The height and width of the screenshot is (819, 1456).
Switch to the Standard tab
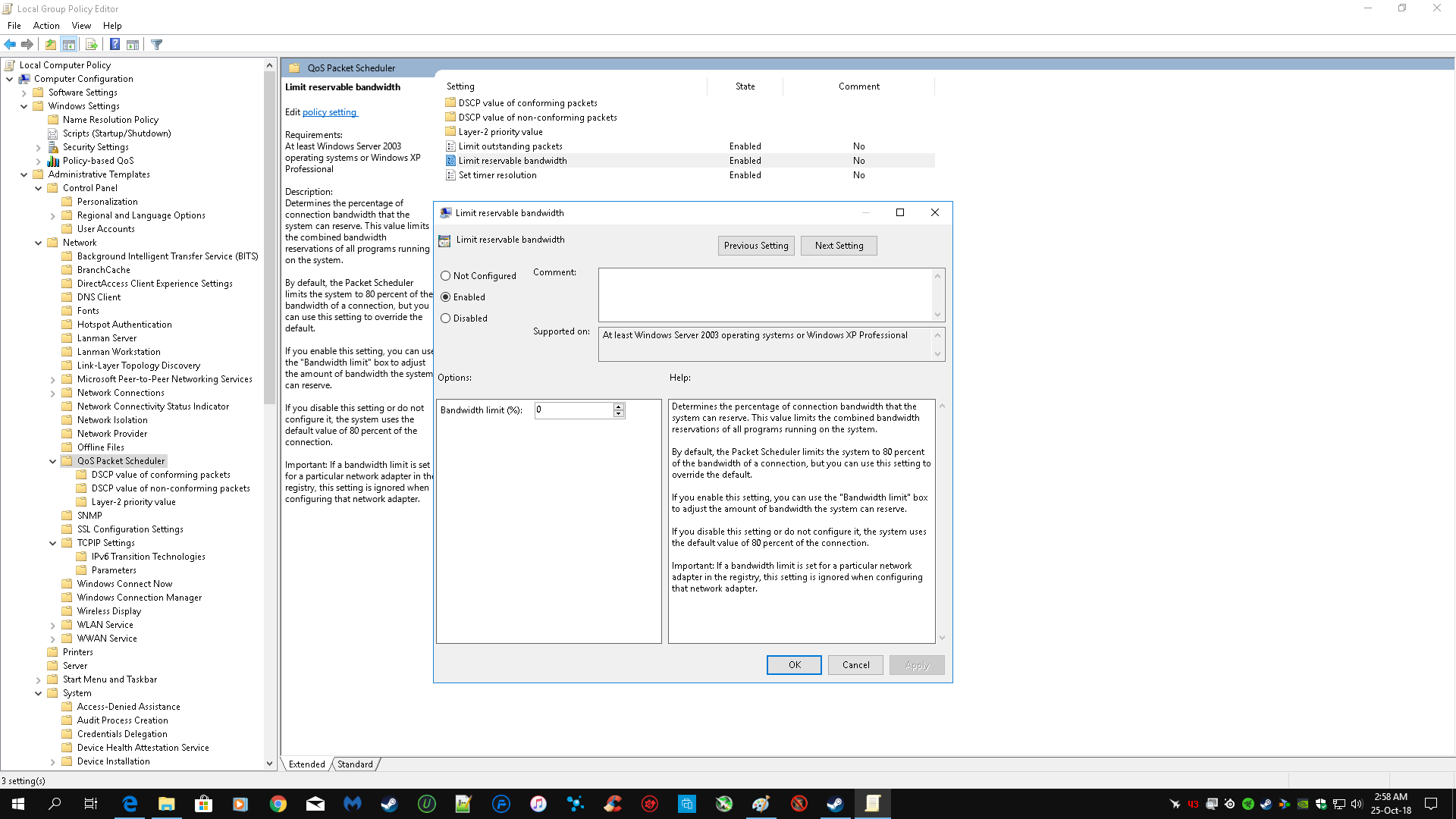[355, 764]
